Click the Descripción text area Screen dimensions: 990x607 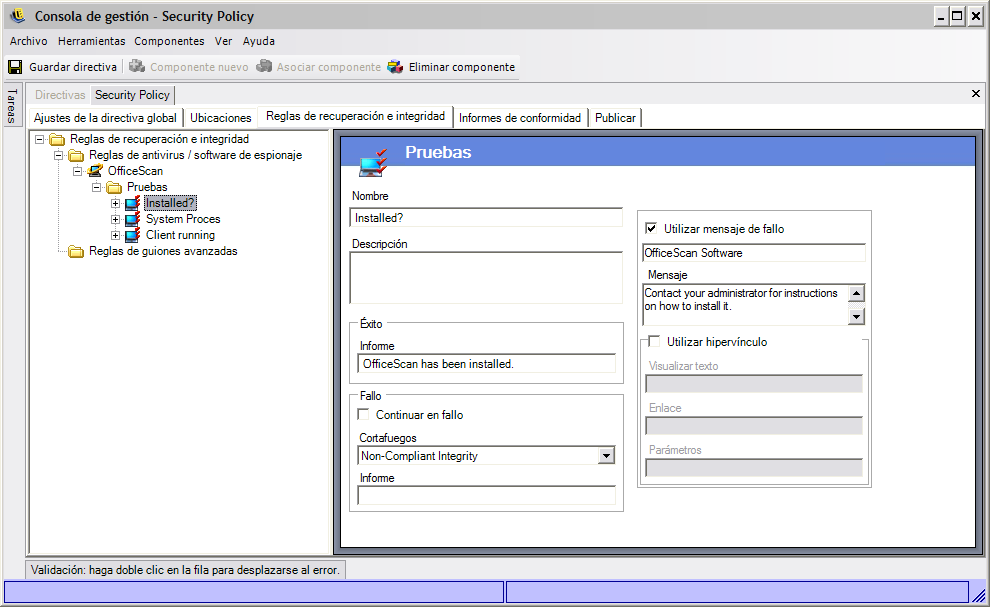(486, 278)
